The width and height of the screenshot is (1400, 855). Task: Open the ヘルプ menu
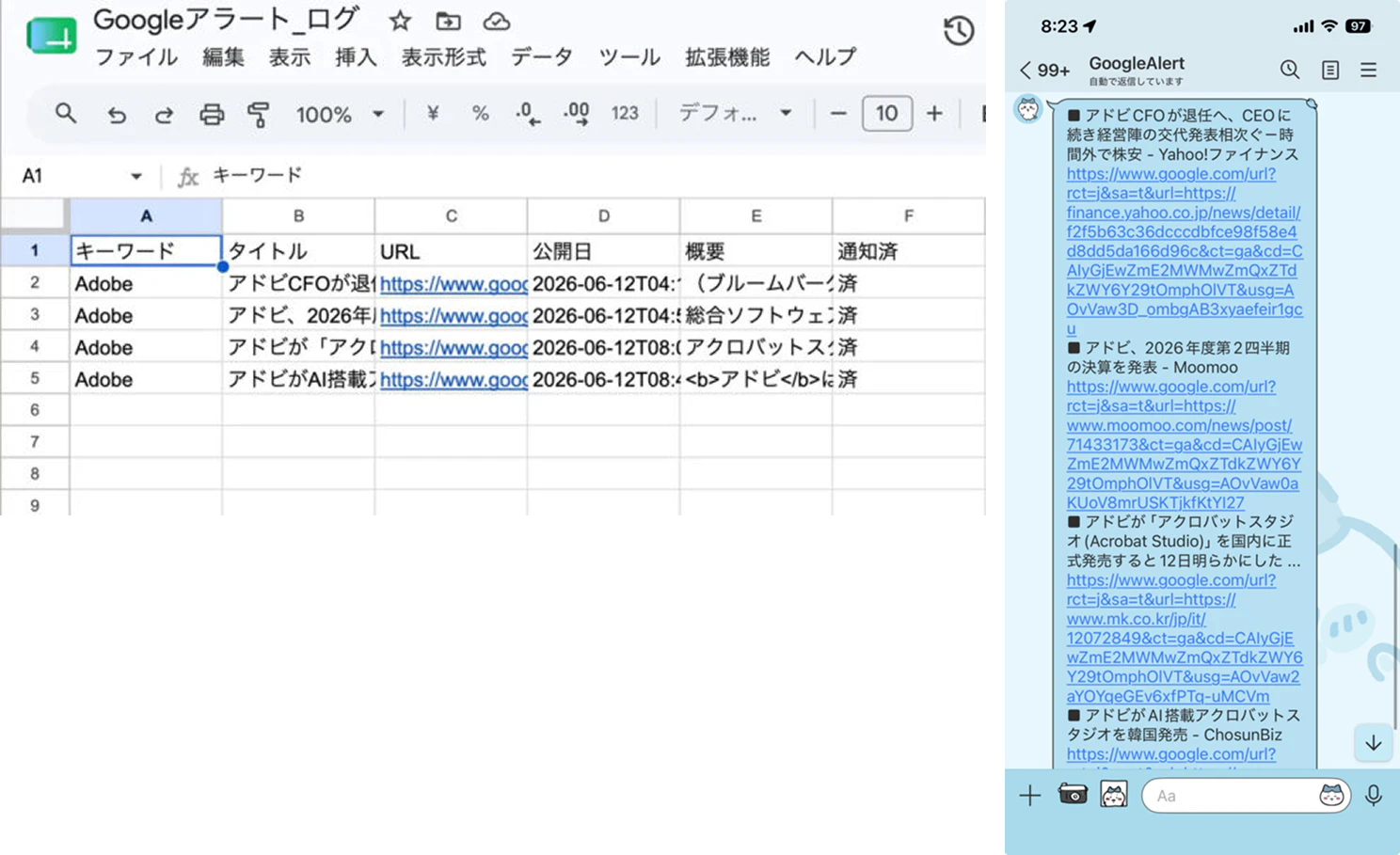[x=825, y=57]
